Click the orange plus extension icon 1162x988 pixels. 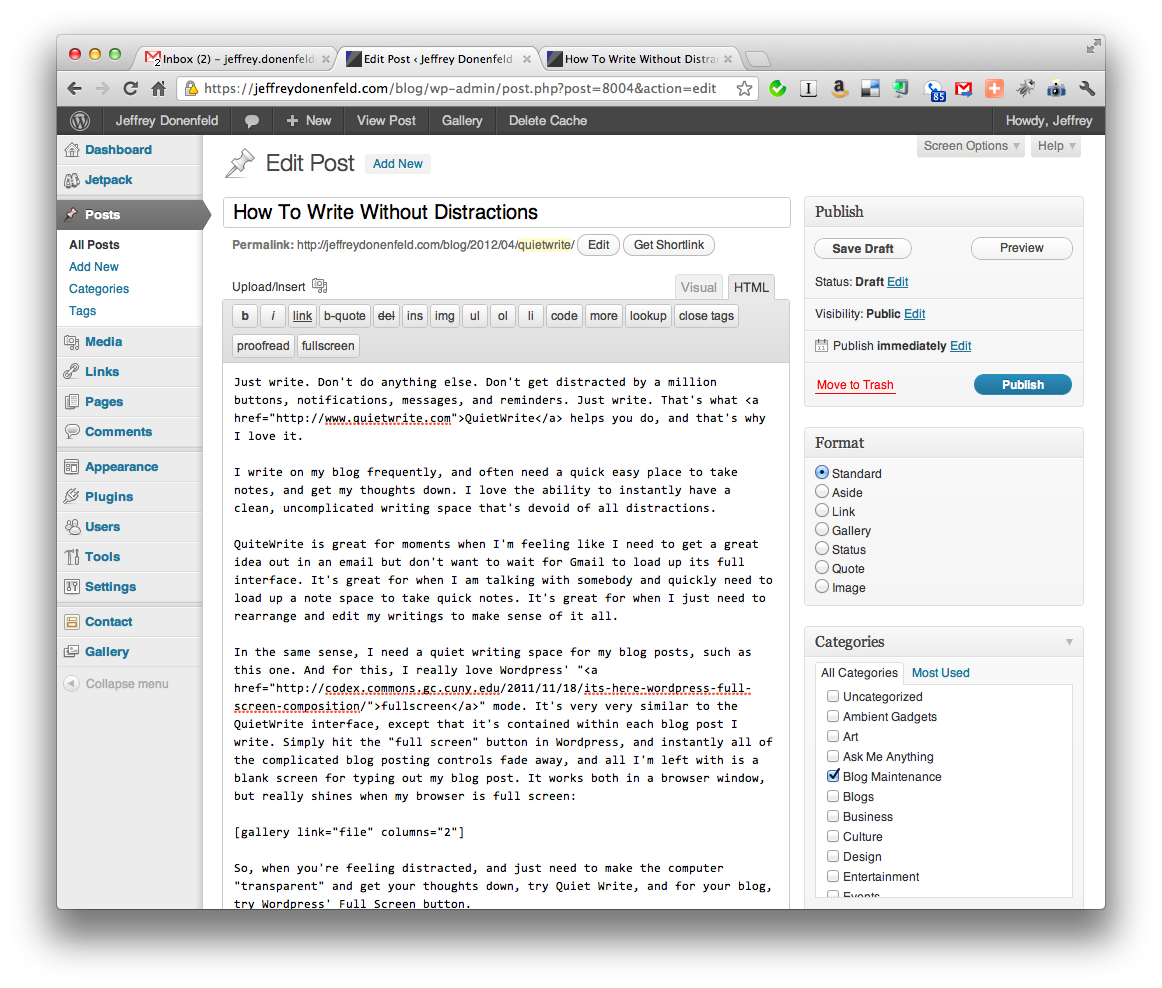tap(995, 89)
